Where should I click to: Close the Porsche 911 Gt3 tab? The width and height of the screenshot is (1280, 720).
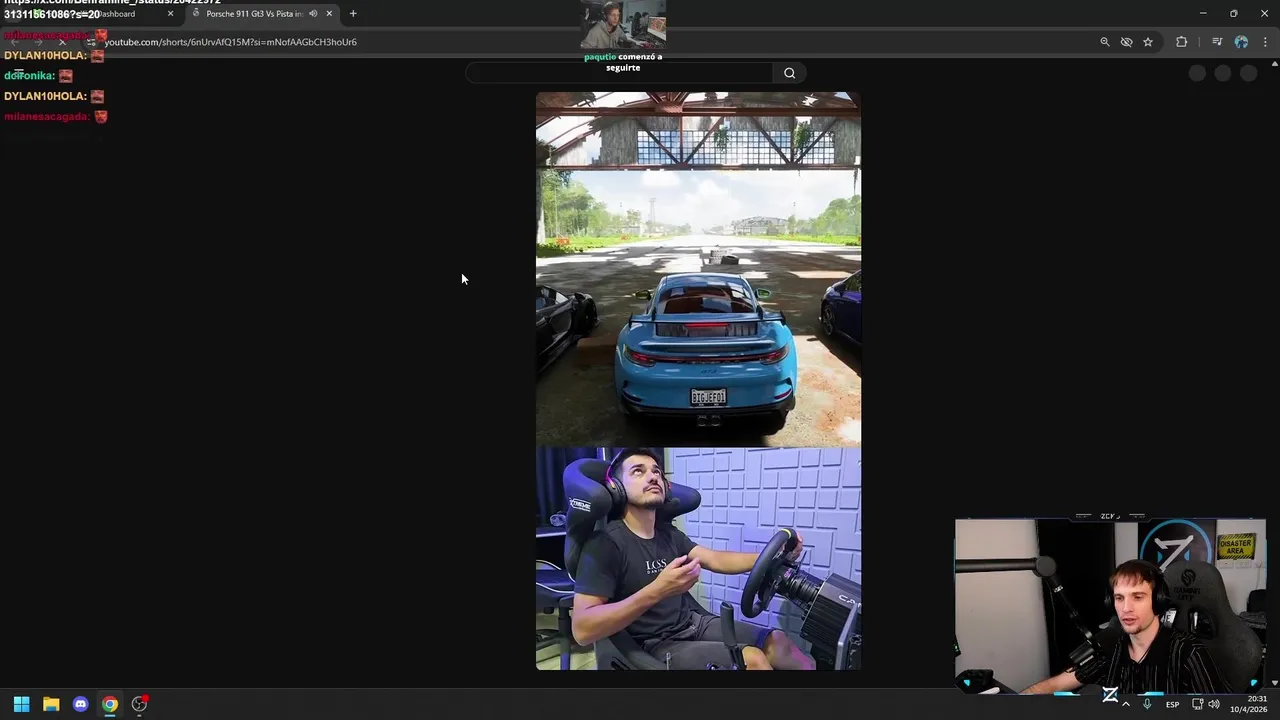(329, 14)
